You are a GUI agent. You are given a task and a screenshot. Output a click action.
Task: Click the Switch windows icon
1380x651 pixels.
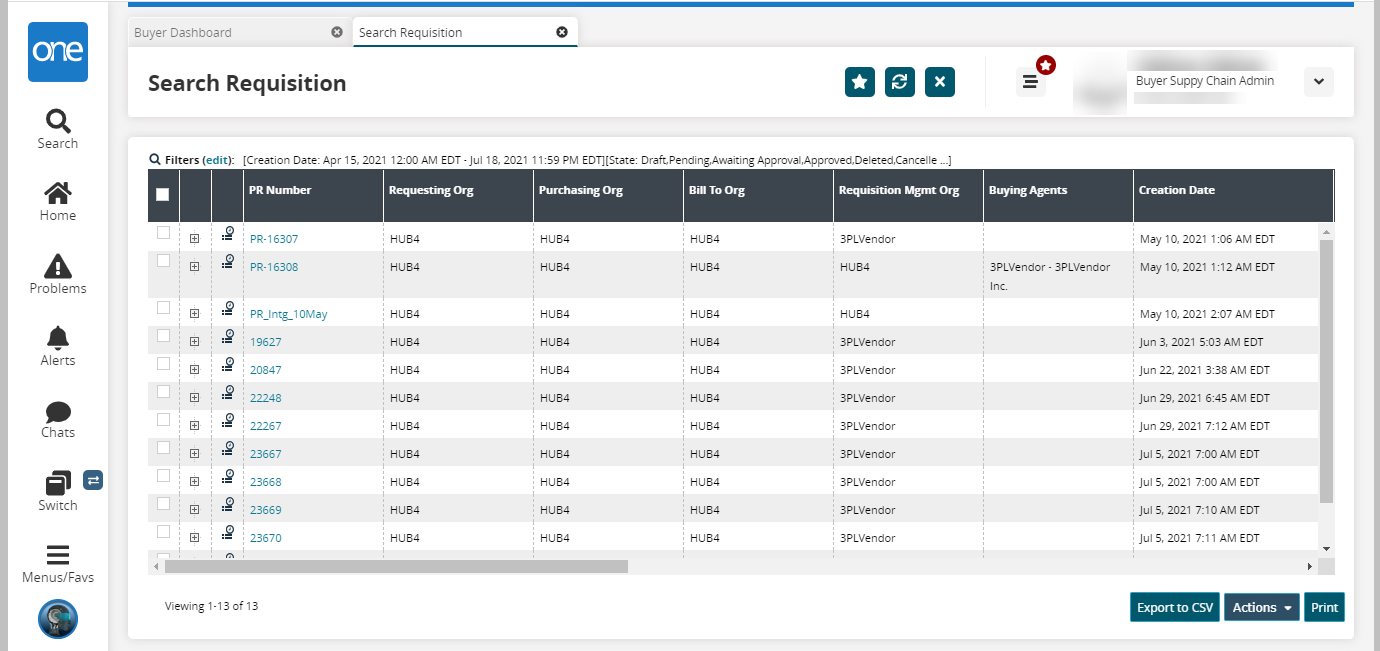(58, 484)
